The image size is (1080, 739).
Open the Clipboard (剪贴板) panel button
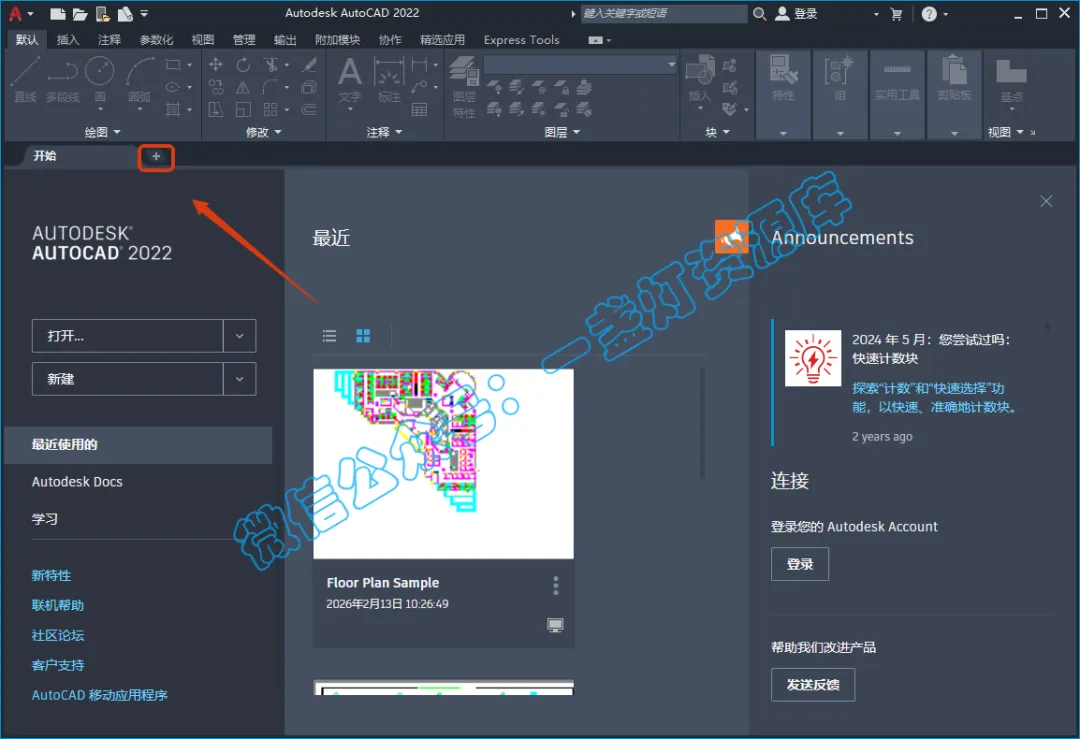[x=955, y=94]
